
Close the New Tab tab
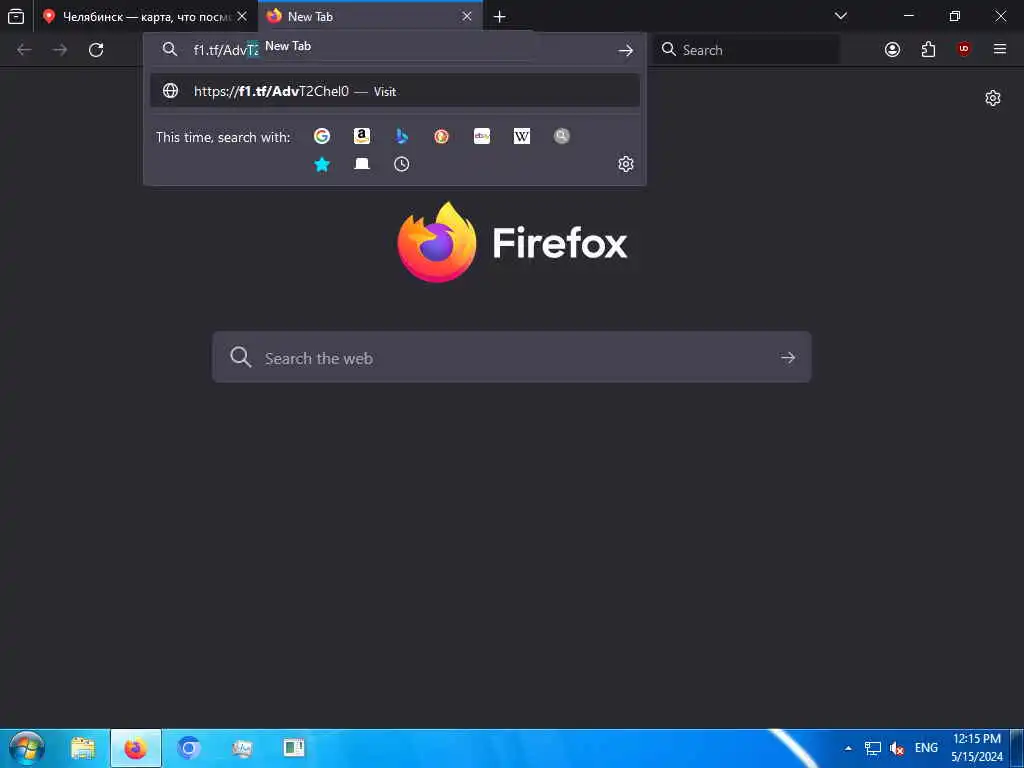467,17
